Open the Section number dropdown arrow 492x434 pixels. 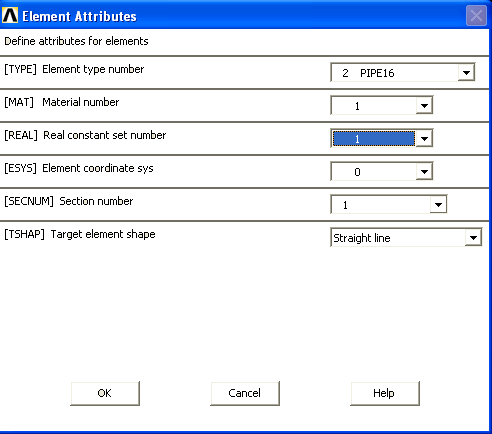(x=438, y=205)
